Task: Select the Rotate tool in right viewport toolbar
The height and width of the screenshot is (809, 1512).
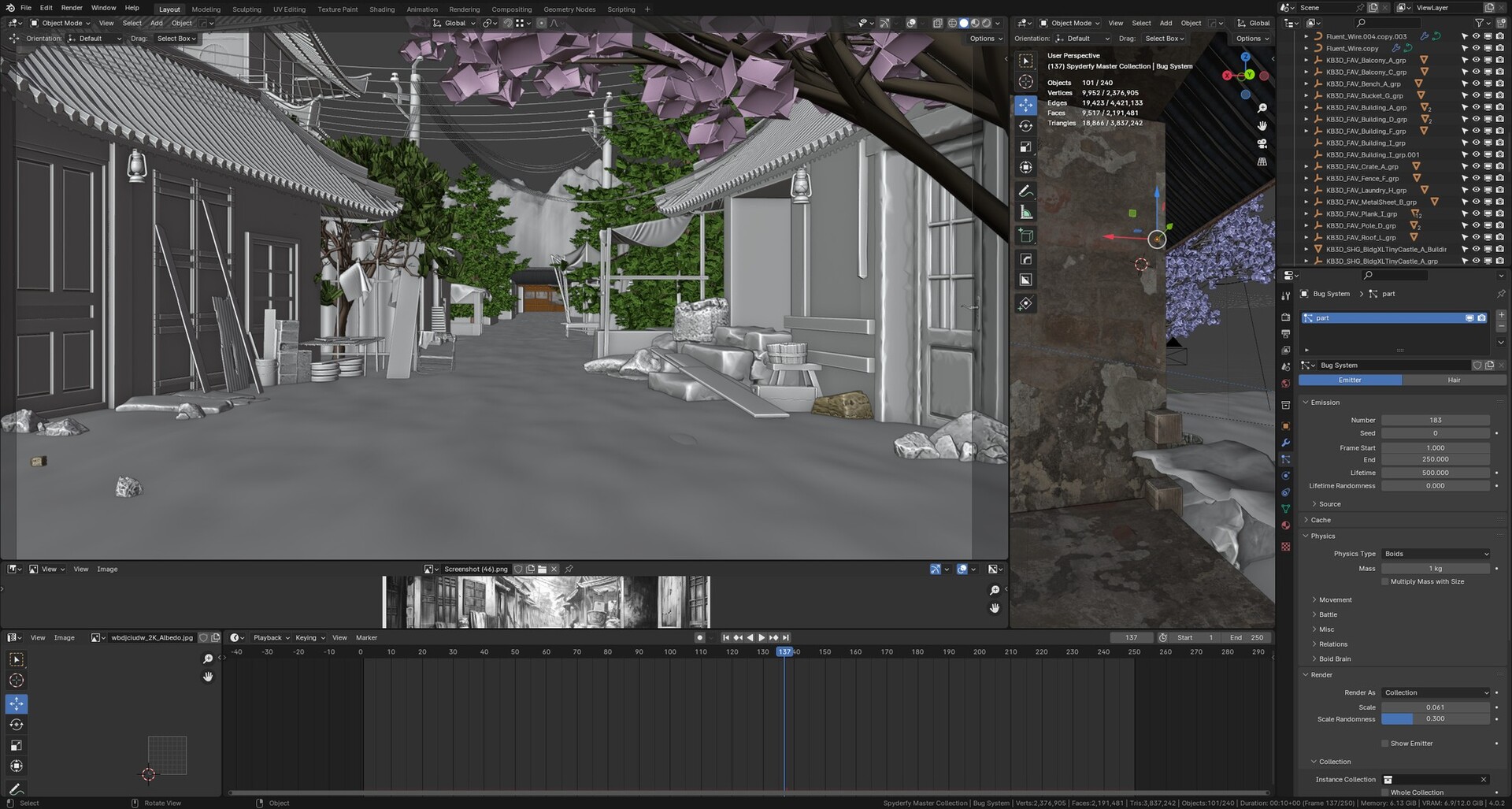Action: 1025,126
